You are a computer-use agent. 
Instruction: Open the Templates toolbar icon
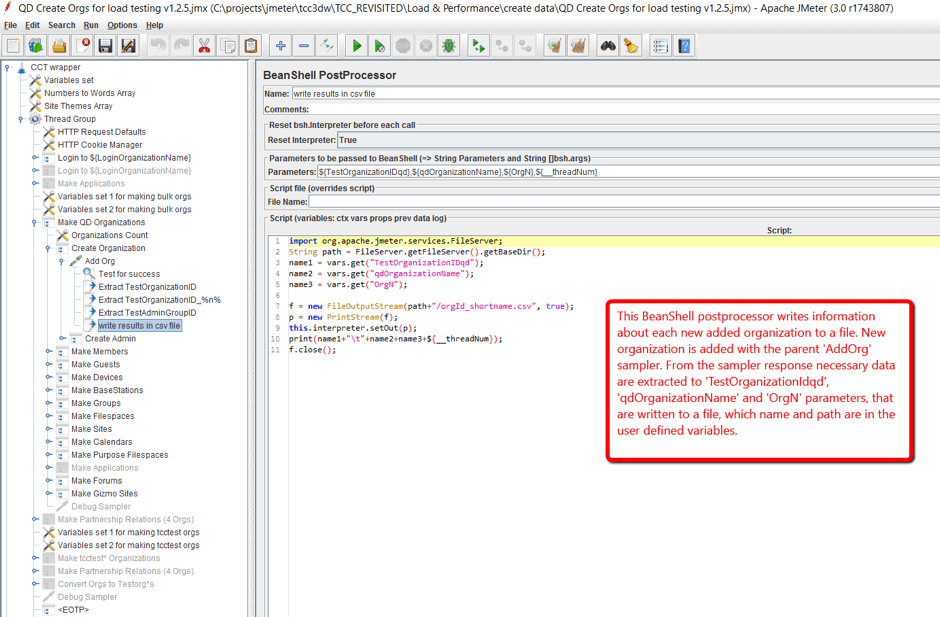click(x=36, y=46)
